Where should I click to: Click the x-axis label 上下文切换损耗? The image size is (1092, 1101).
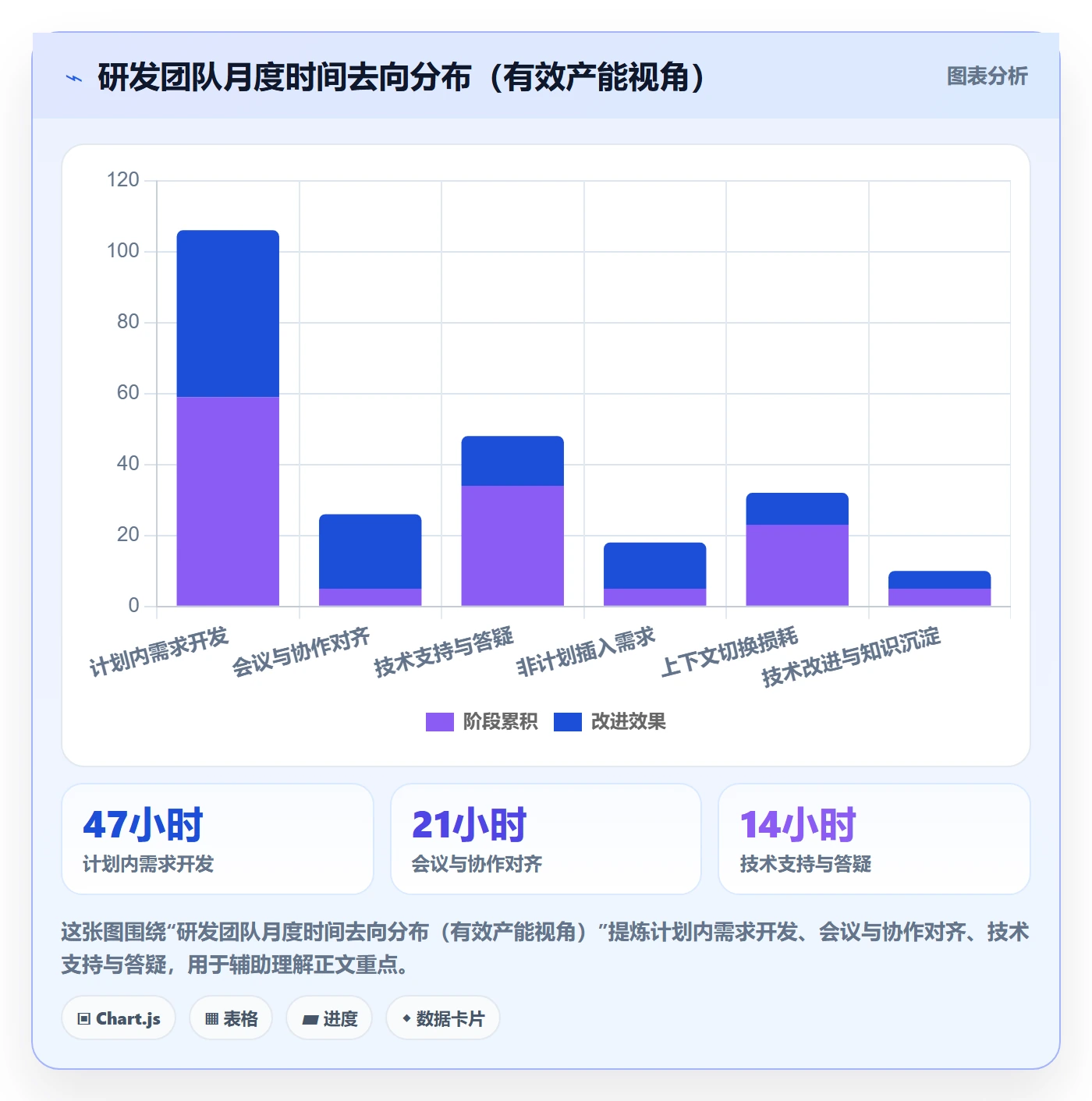click(729, 651)
